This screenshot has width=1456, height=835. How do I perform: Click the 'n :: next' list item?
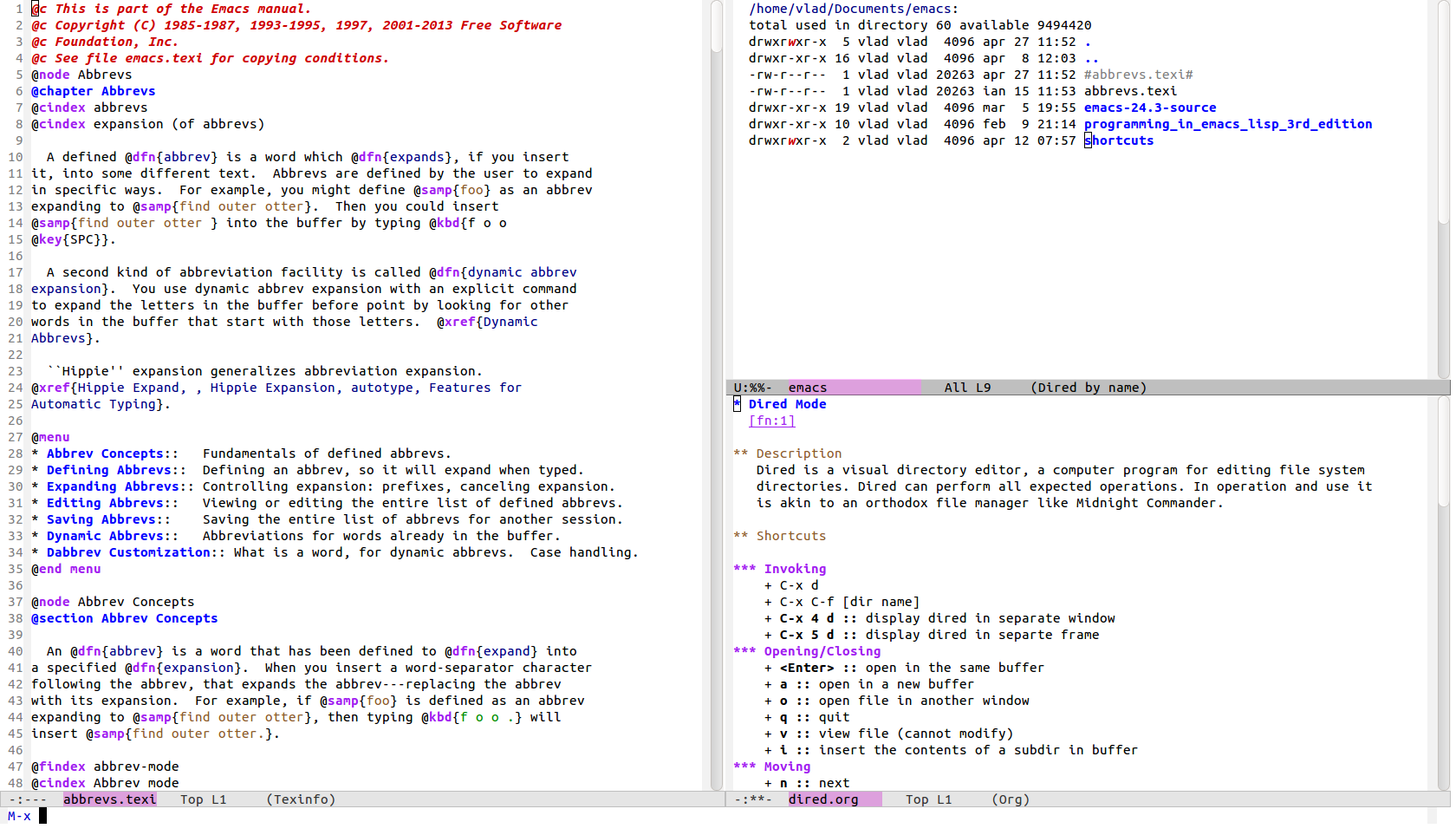[807, 783]
